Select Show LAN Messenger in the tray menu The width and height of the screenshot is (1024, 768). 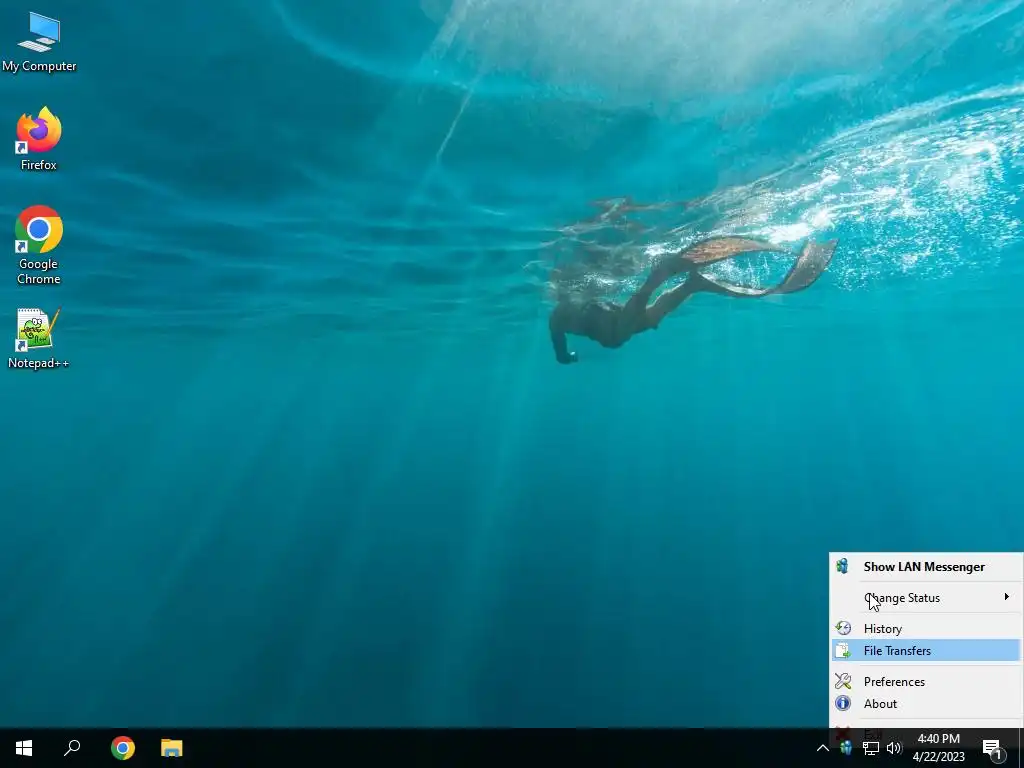pos(926,567)
